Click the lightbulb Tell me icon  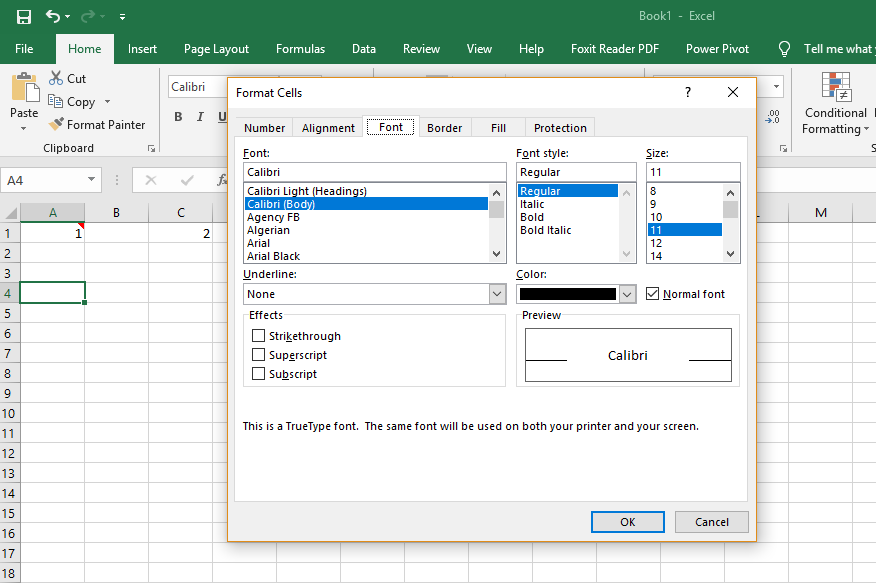click(784, 49)
